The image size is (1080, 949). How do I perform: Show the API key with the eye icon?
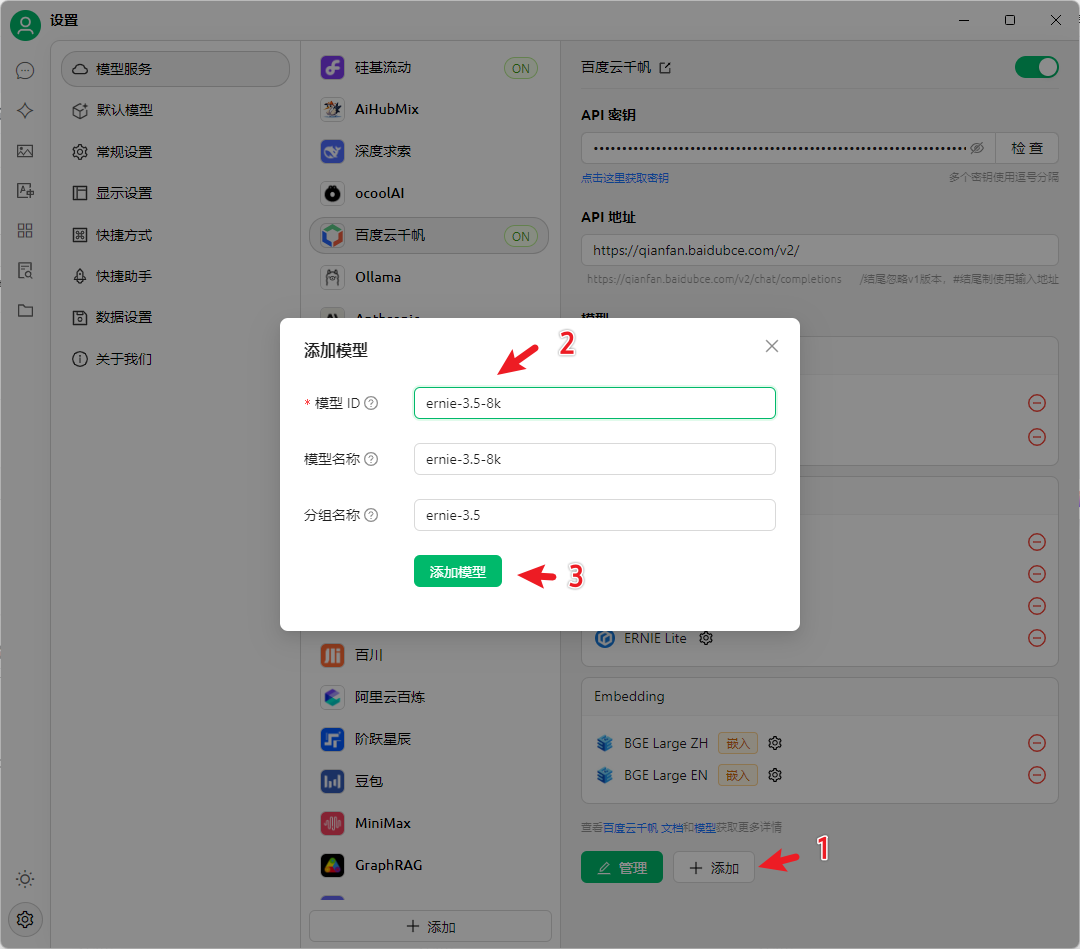[977, 148]
